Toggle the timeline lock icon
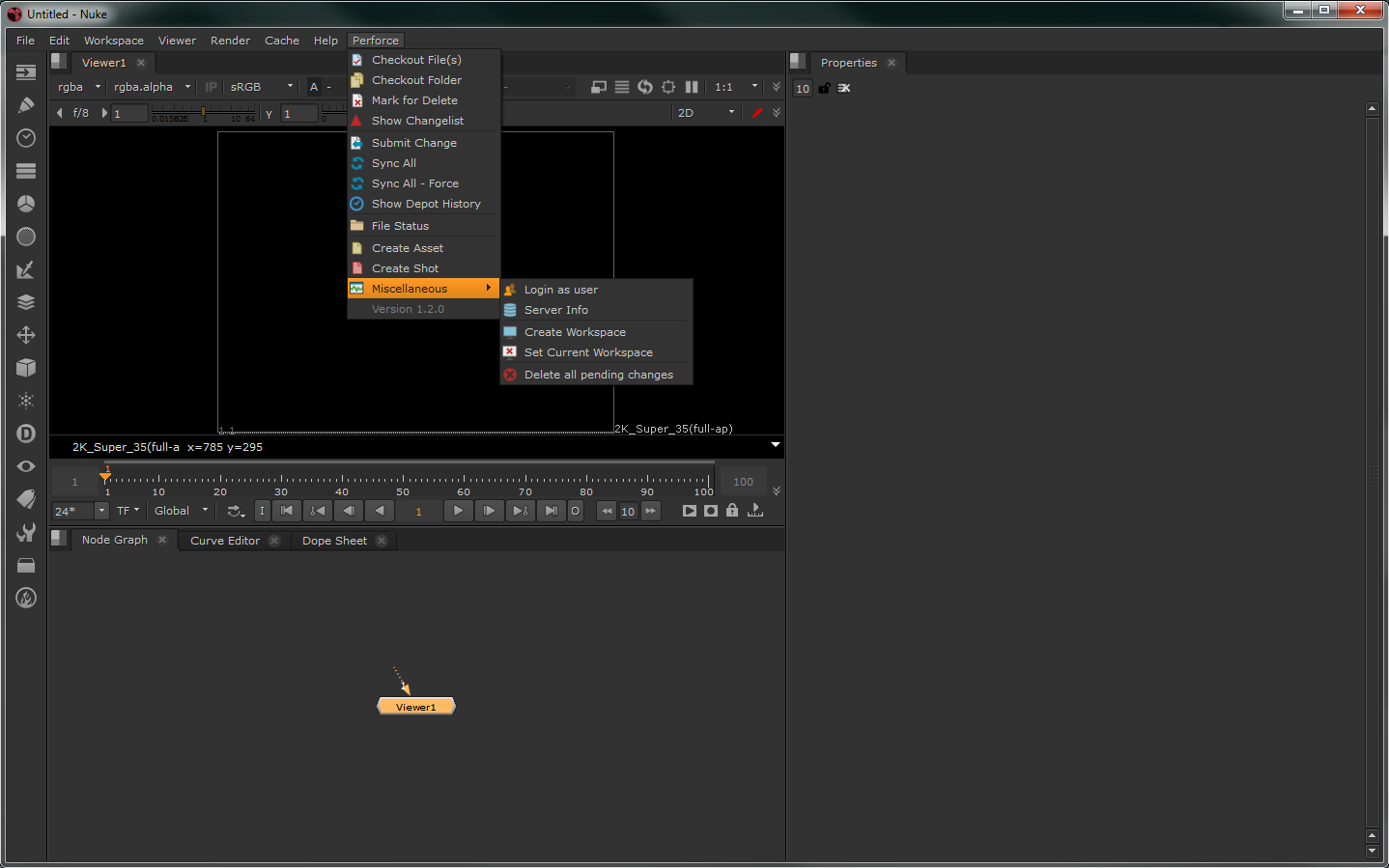Image resolution: width=1389 pixels, height=868 pixels. (x=732, y=511)
